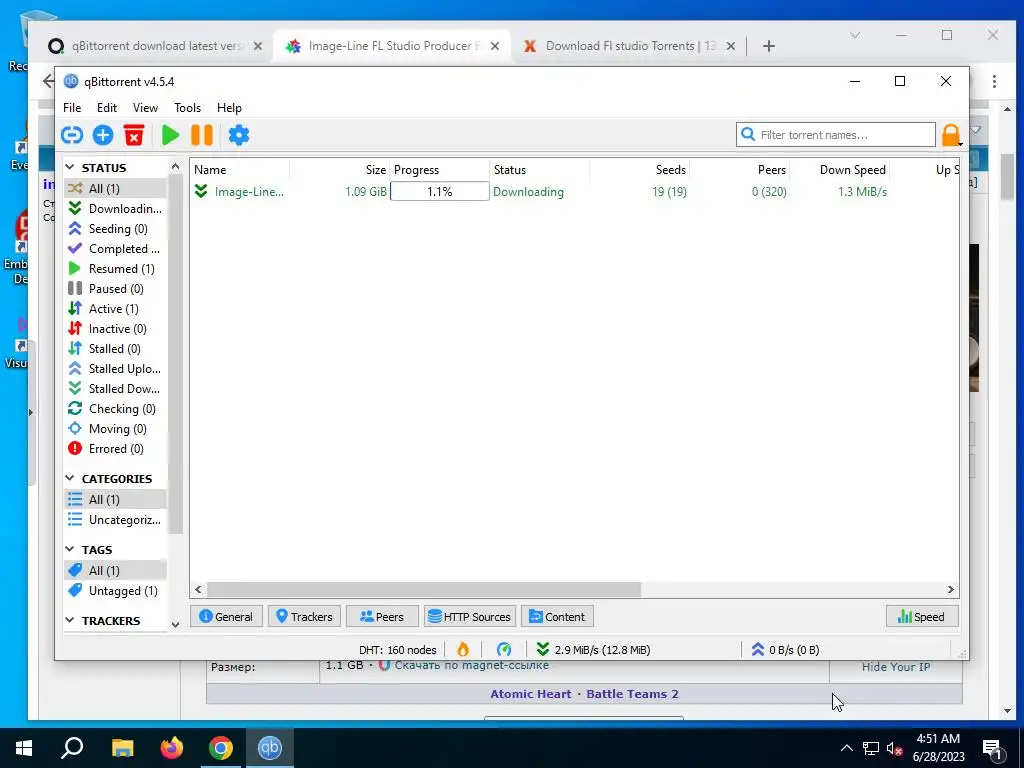Viewport: 1024px width, 768px height.
Task: Open the View menu
Action: pos(145,108)
